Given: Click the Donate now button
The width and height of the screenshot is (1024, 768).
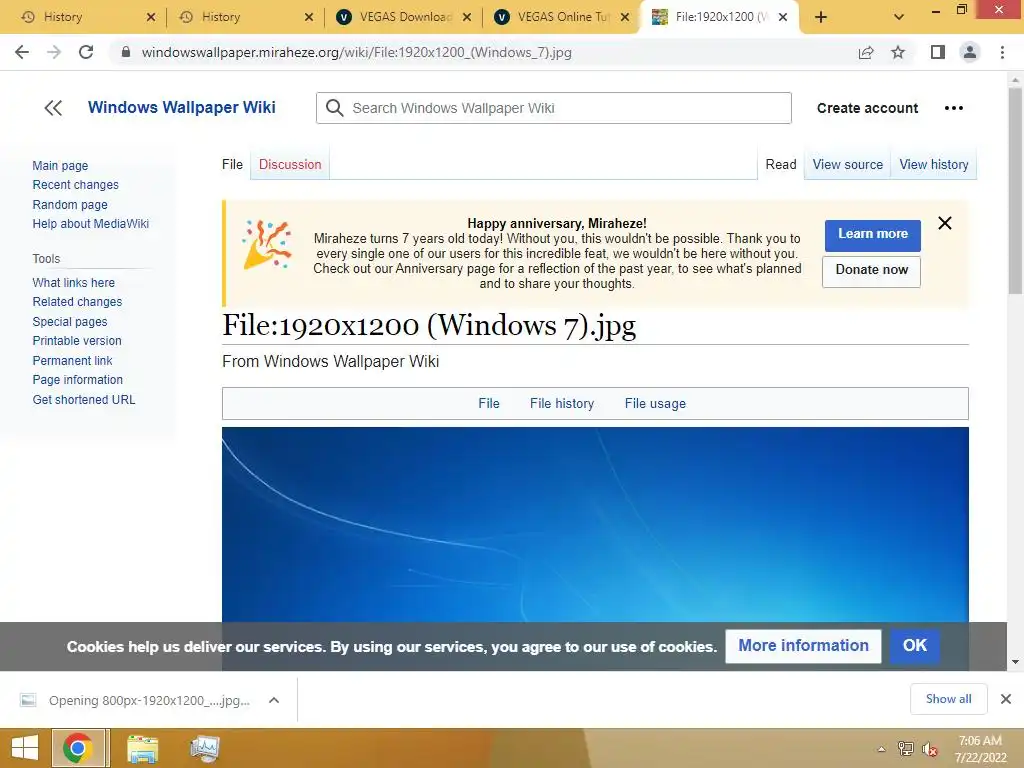Looking at the screenshot, I should [871, 271].
